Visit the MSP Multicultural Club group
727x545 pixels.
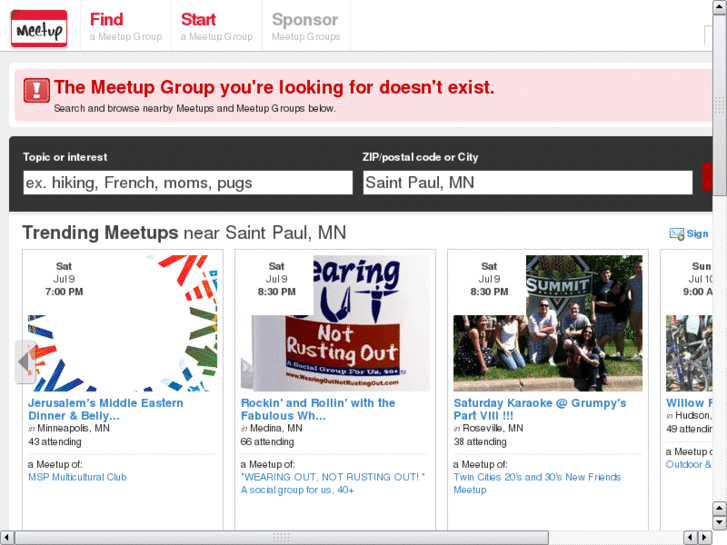[x=78, y=477]
